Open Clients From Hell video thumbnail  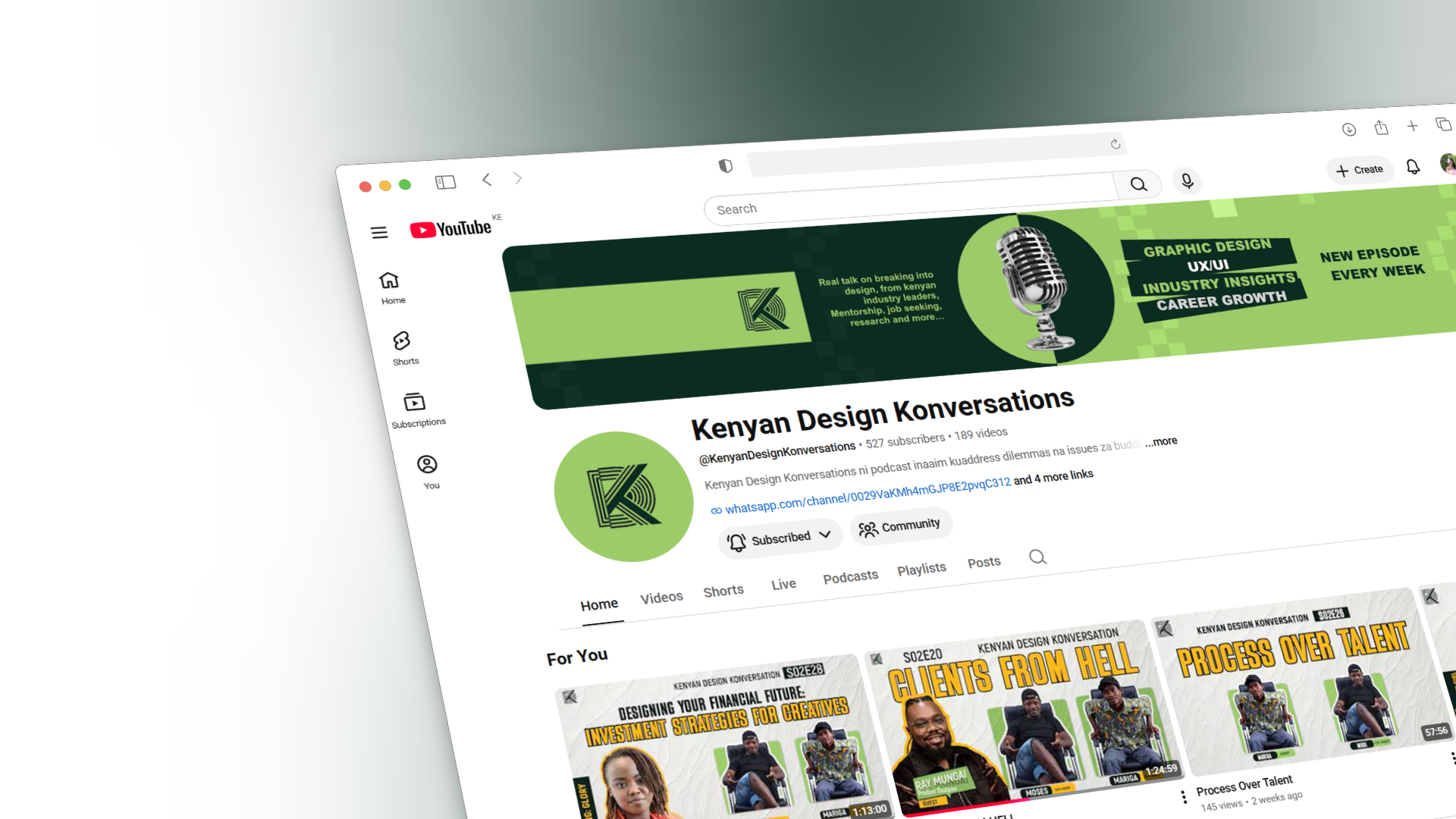[x=1024, y=717]
